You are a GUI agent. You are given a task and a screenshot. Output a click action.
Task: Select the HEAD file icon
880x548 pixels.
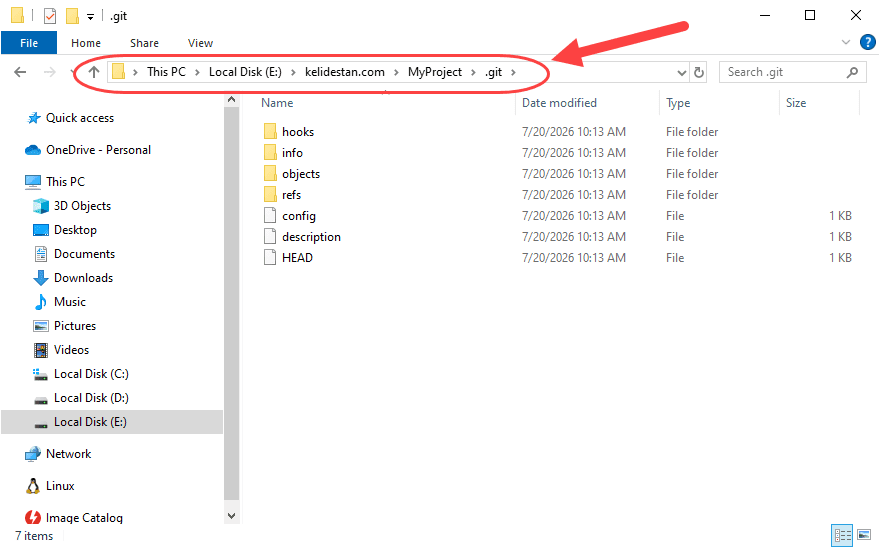(x=270, y=257)
